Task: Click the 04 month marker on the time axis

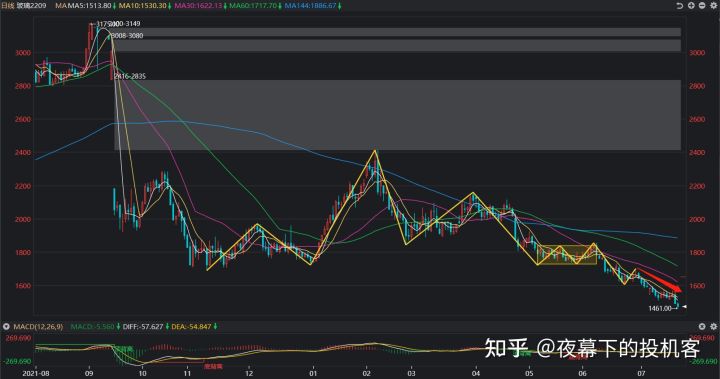Action: click(476, 373)
